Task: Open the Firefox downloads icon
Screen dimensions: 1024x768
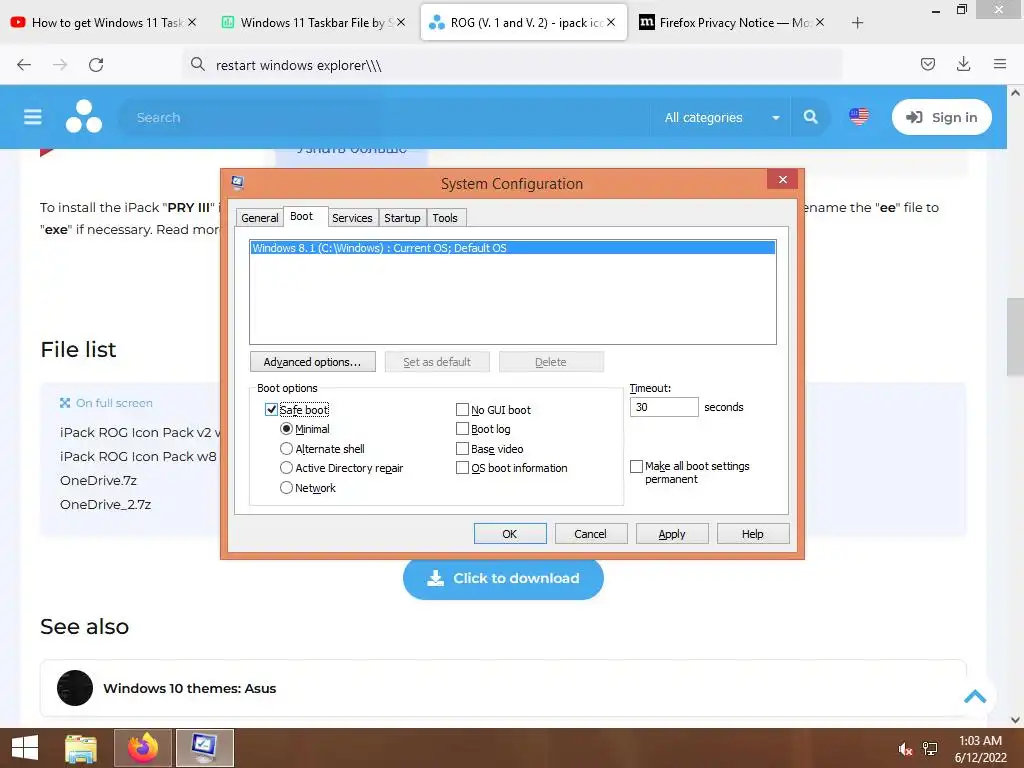Action: coord(963,64)
